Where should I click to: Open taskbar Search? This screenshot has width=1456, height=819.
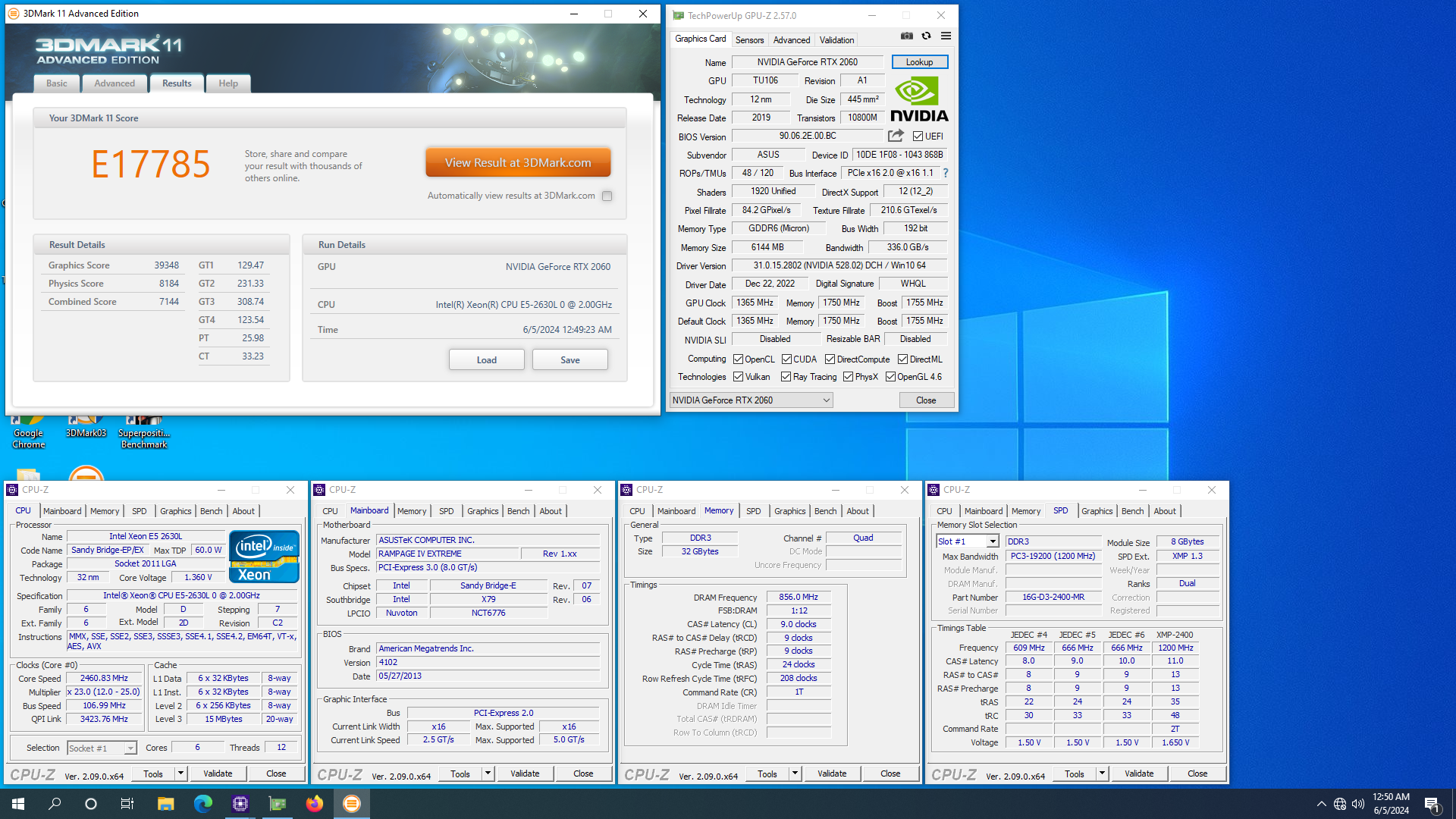(x=55, y=804)
